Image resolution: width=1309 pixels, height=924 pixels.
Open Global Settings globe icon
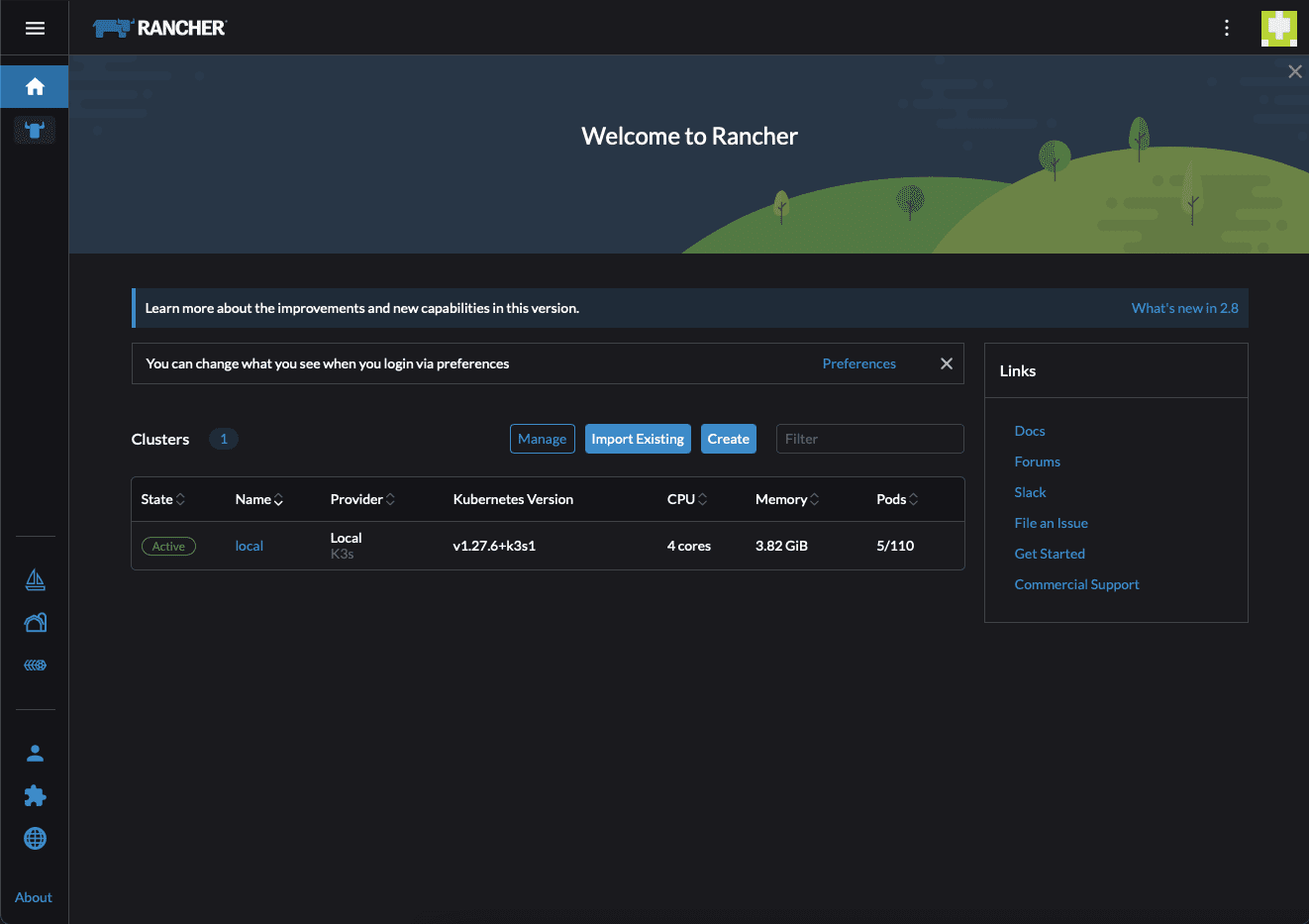coord(35,839)
